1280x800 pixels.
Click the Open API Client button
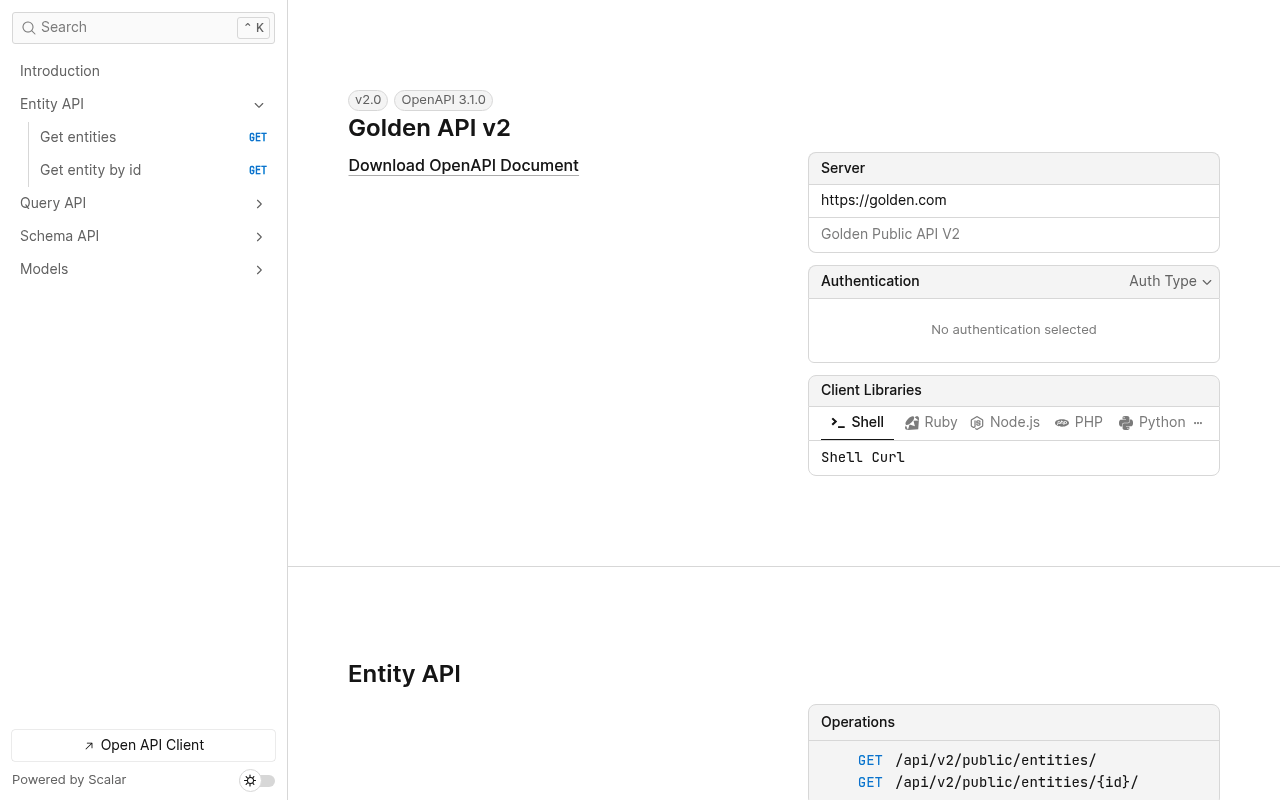tap(143, 746)
